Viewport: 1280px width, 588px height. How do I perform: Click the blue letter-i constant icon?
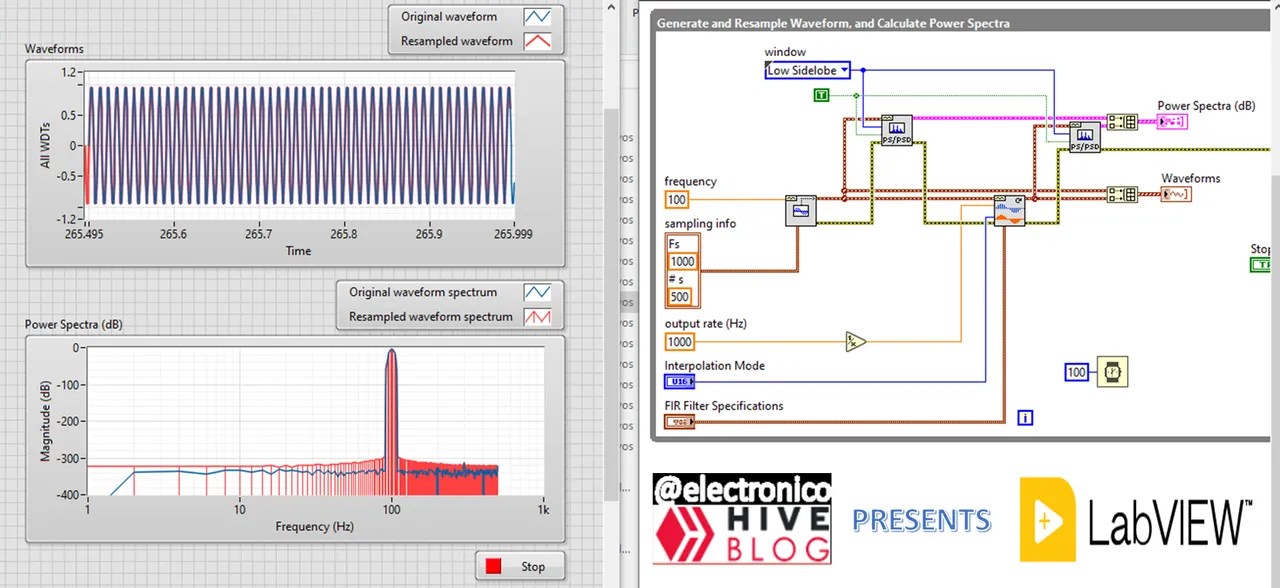(x=1024, y=418)
